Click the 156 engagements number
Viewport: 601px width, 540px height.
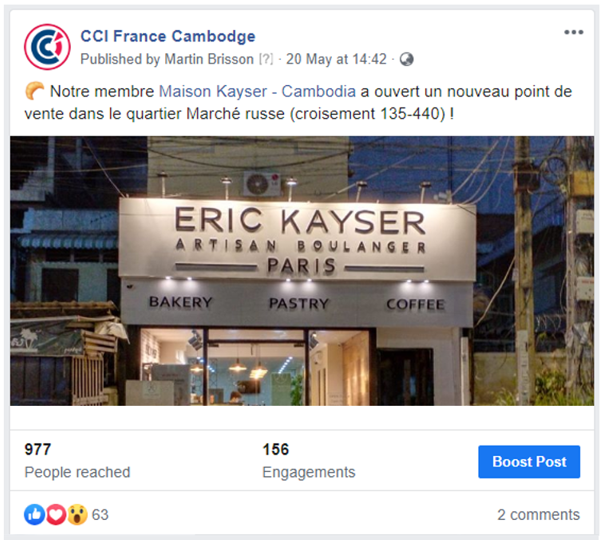click(276, 449)
